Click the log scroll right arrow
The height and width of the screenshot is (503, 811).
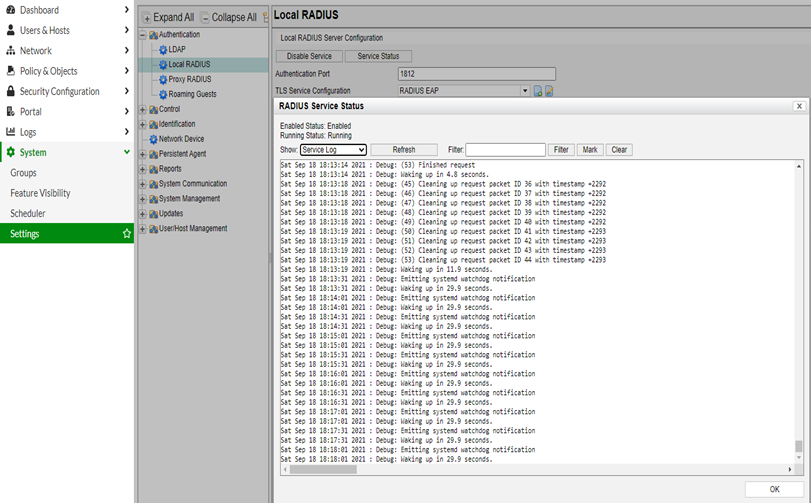[x=790, y=469]
